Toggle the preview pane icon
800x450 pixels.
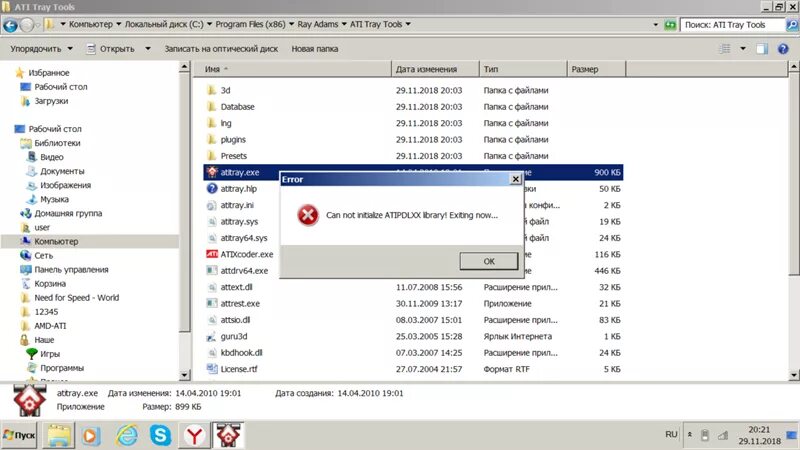pyautogui.click(x=762, y=49)
